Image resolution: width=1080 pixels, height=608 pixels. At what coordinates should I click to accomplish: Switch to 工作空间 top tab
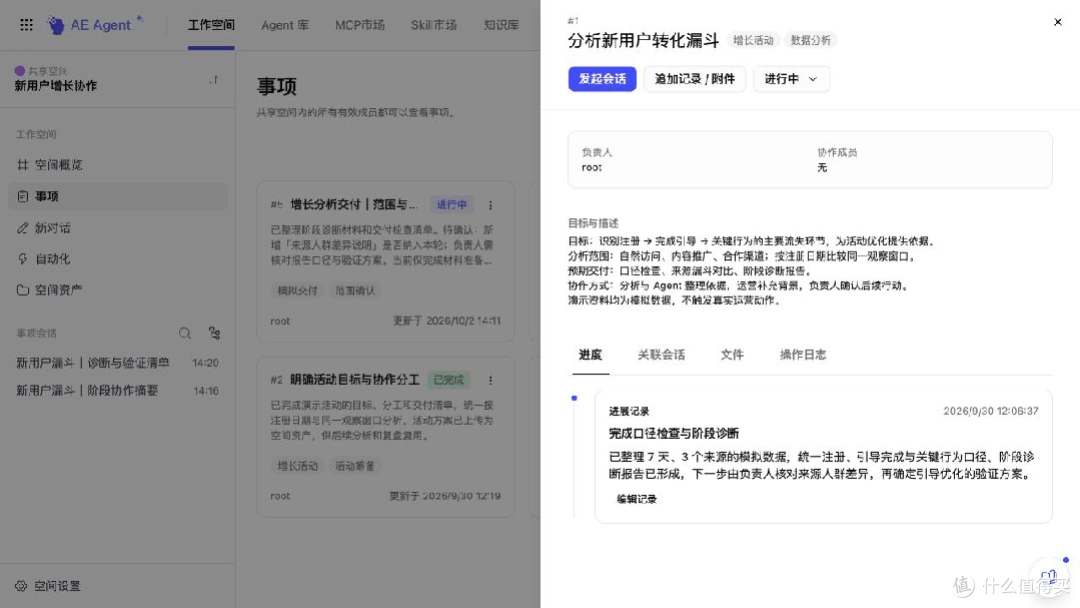[211, 25]
